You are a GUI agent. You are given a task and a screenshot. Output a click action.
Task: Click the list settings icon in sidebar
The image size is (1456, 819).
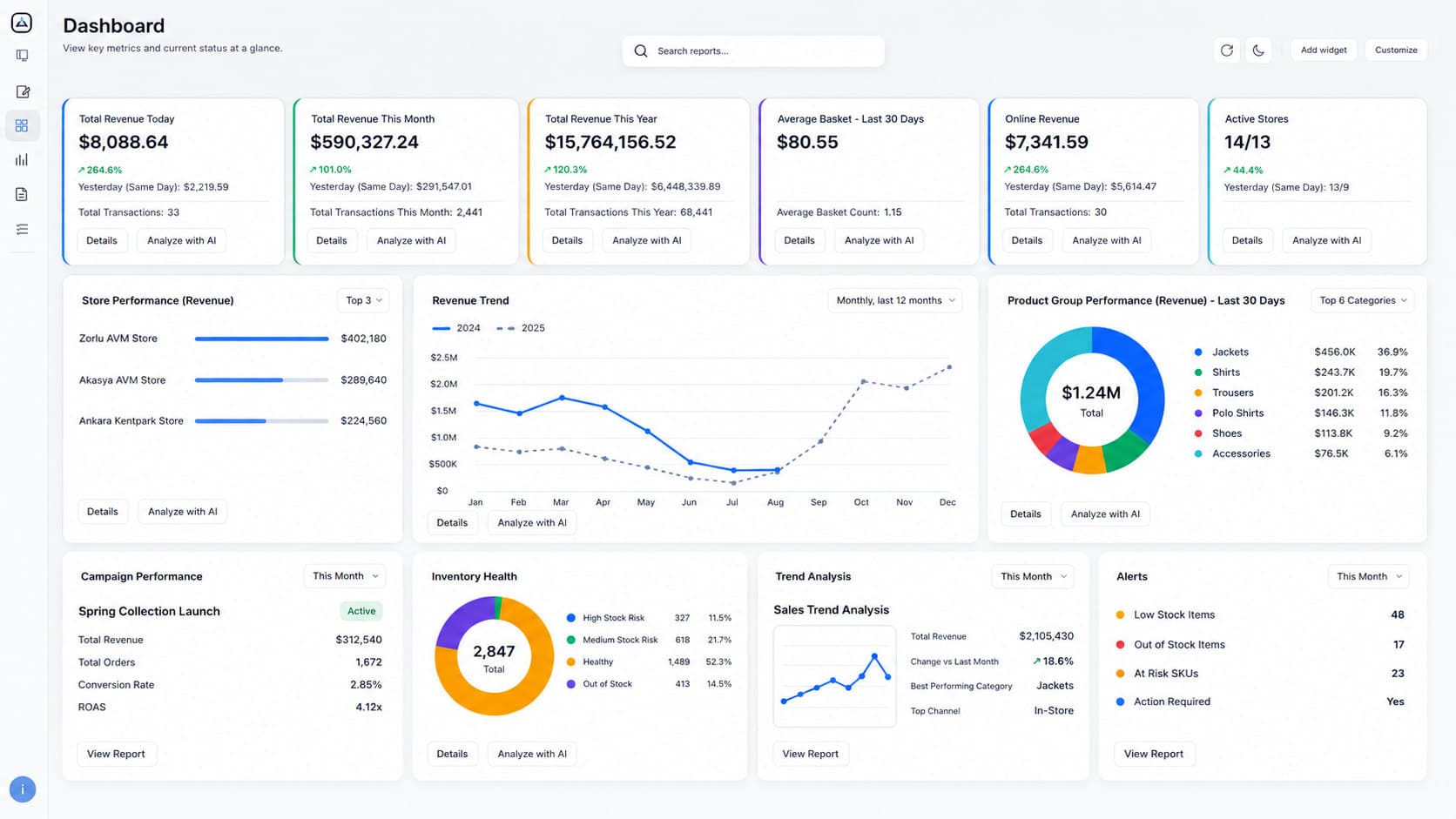[22, 229]
